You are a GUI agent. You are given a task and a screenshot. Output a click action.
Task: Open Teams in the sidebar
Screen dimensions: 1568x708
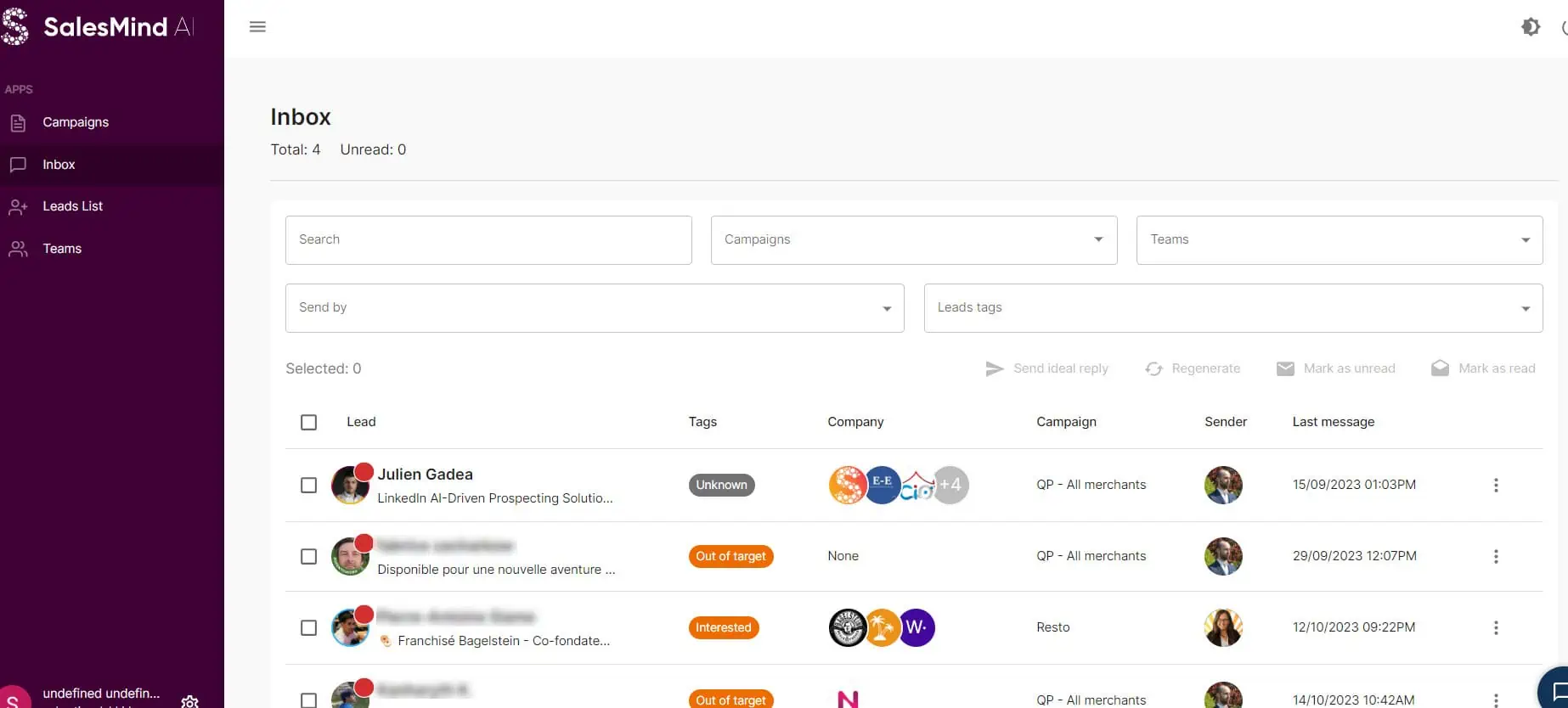click(112, 249)
